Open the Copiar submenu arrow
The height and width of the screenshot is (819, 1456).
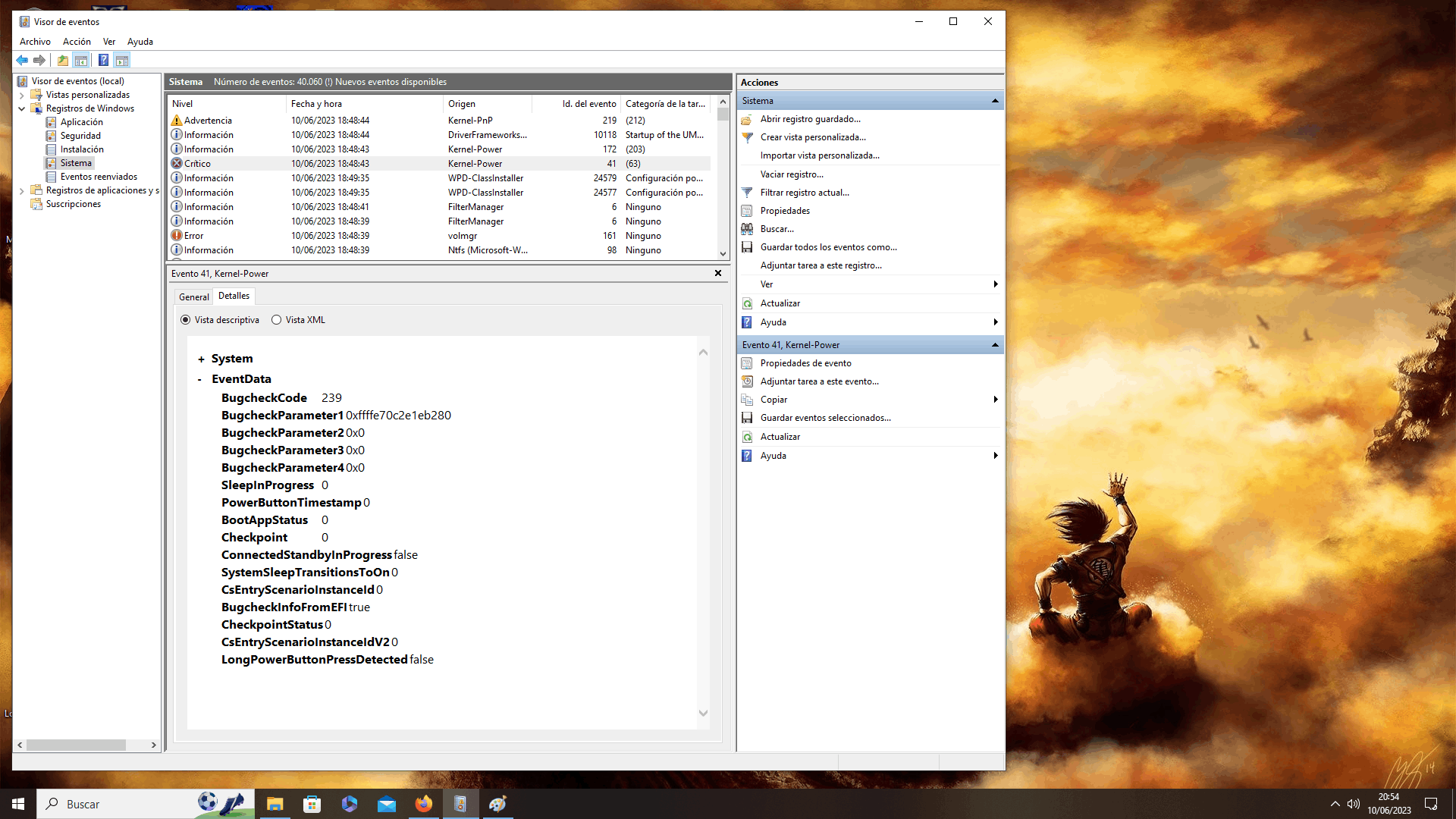[x=995, y=400]
